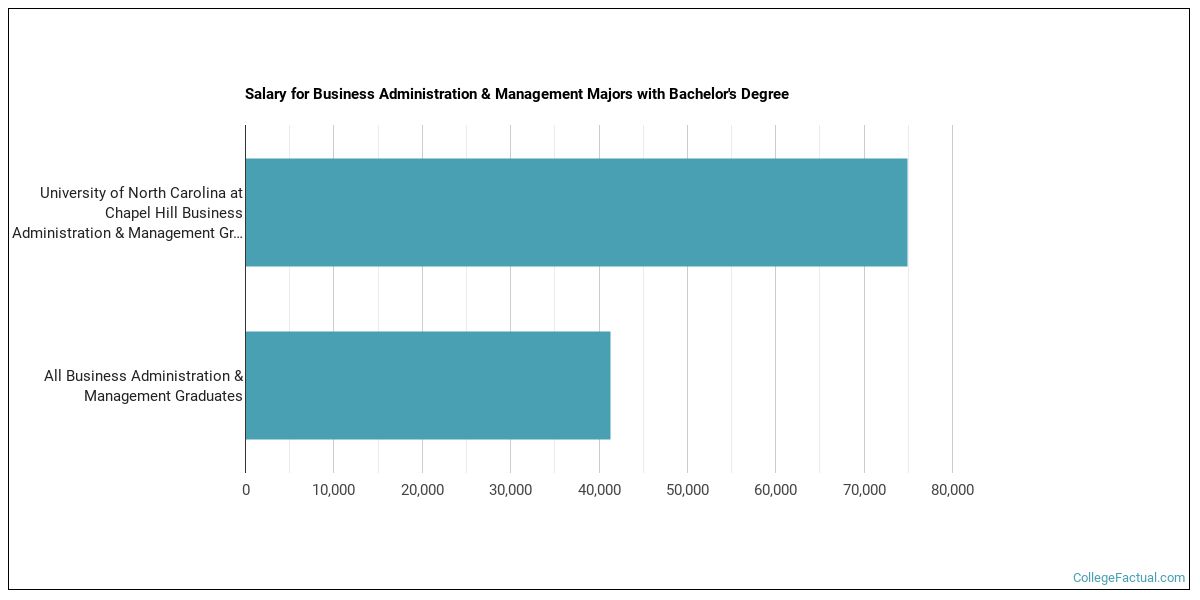1200x600 pixels.
Task: Select the chart title text
Action: (517, 94)
